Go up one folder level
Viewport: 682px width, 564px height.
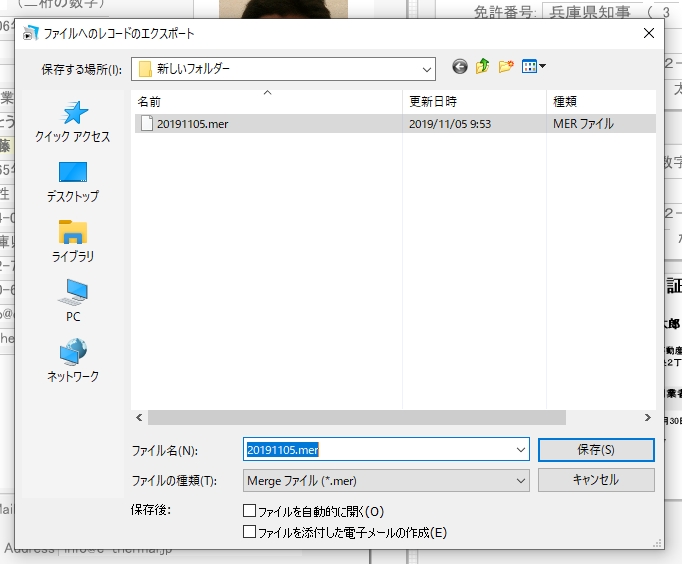(x=483, y=67)
